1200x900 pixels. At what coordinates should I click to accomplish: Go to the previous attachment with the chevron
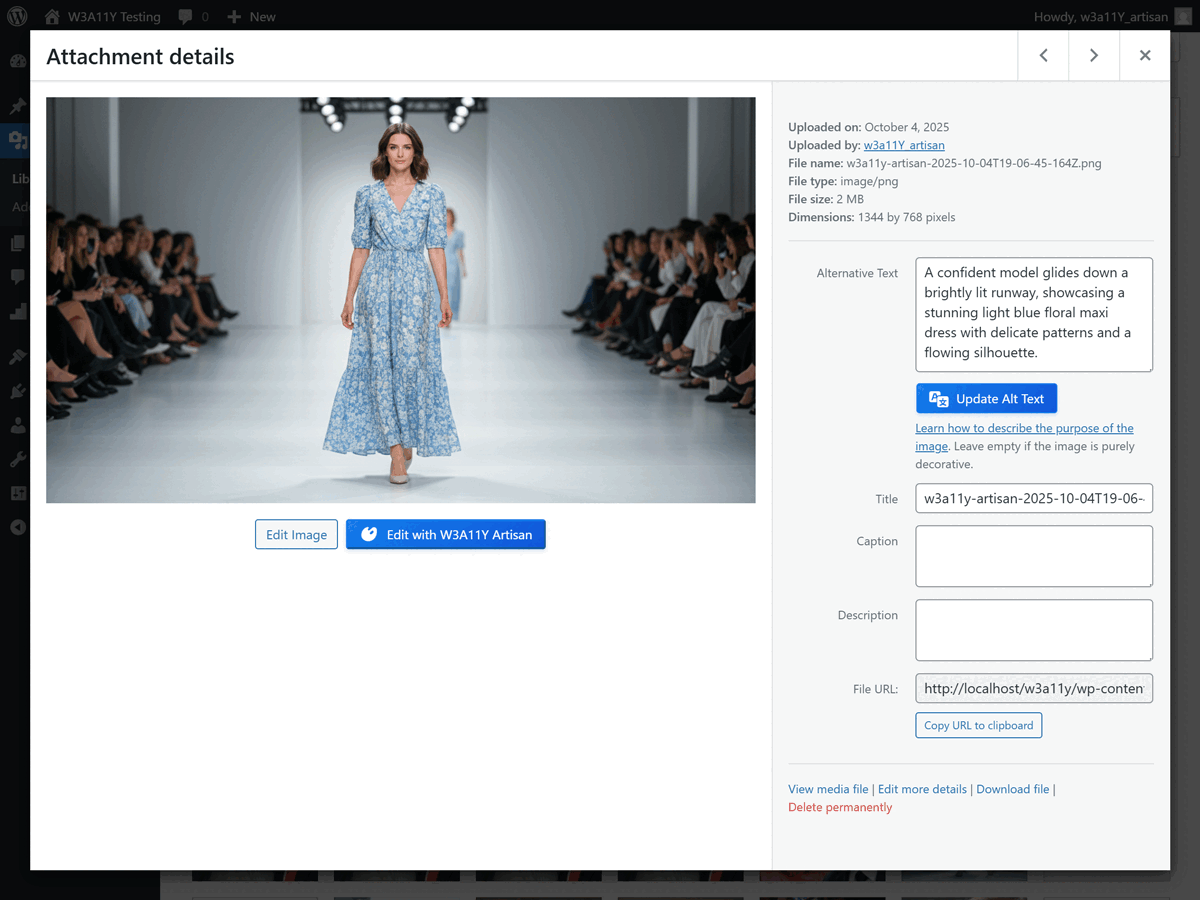(1043, 55)
